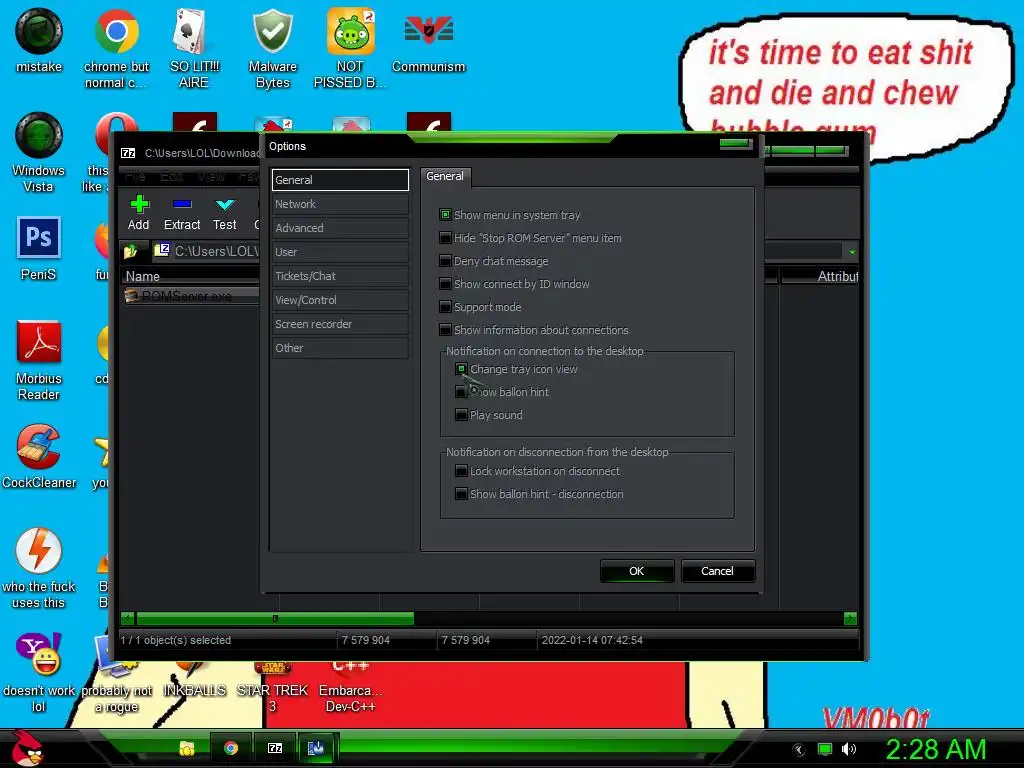Screen dimensions: 1024x768
Task: Click the 2:28 AM taskbar clock
Action: click(935, 749)
